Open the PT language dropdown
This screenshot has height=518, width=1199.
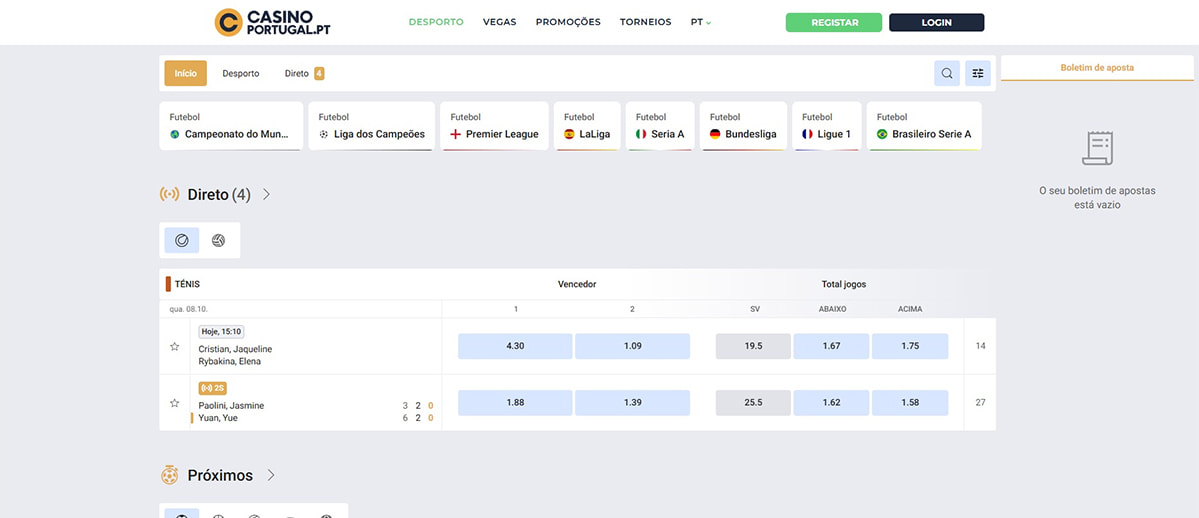point(700,22)
